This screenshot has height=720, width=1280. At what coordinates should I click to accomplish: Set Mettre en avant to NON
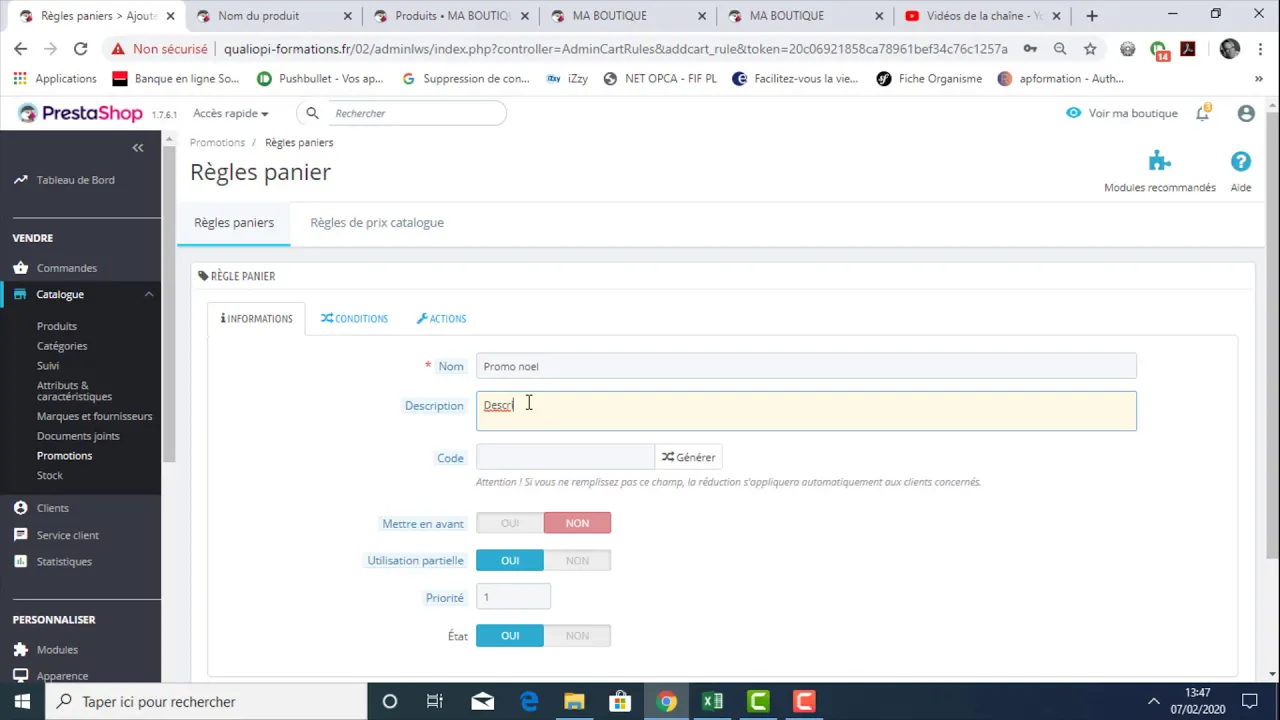click(577, 523)
